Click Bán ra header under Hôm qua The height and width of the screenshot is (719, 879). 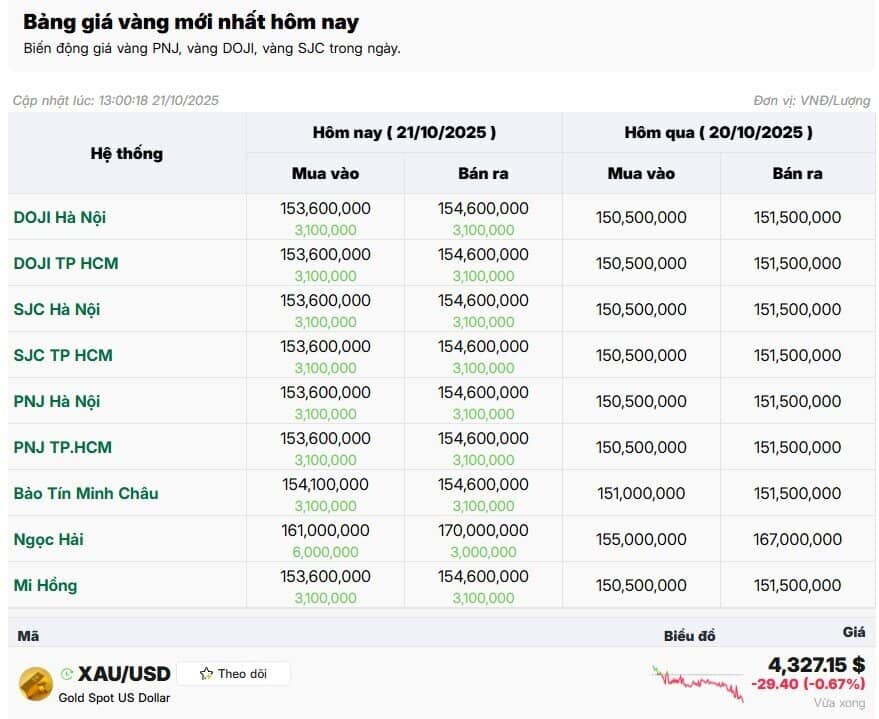coord(798,173)
